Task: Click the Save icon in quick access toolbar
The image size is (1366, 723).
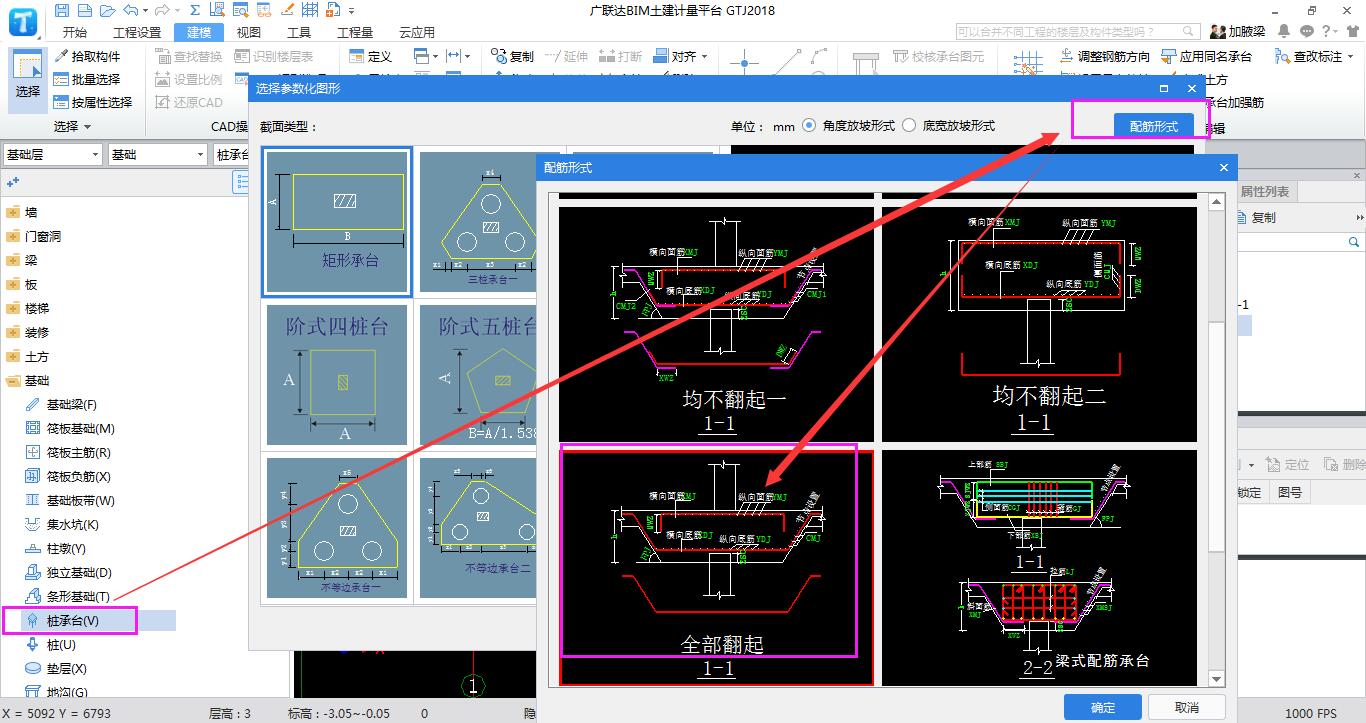Action: (x=62, y=11)
